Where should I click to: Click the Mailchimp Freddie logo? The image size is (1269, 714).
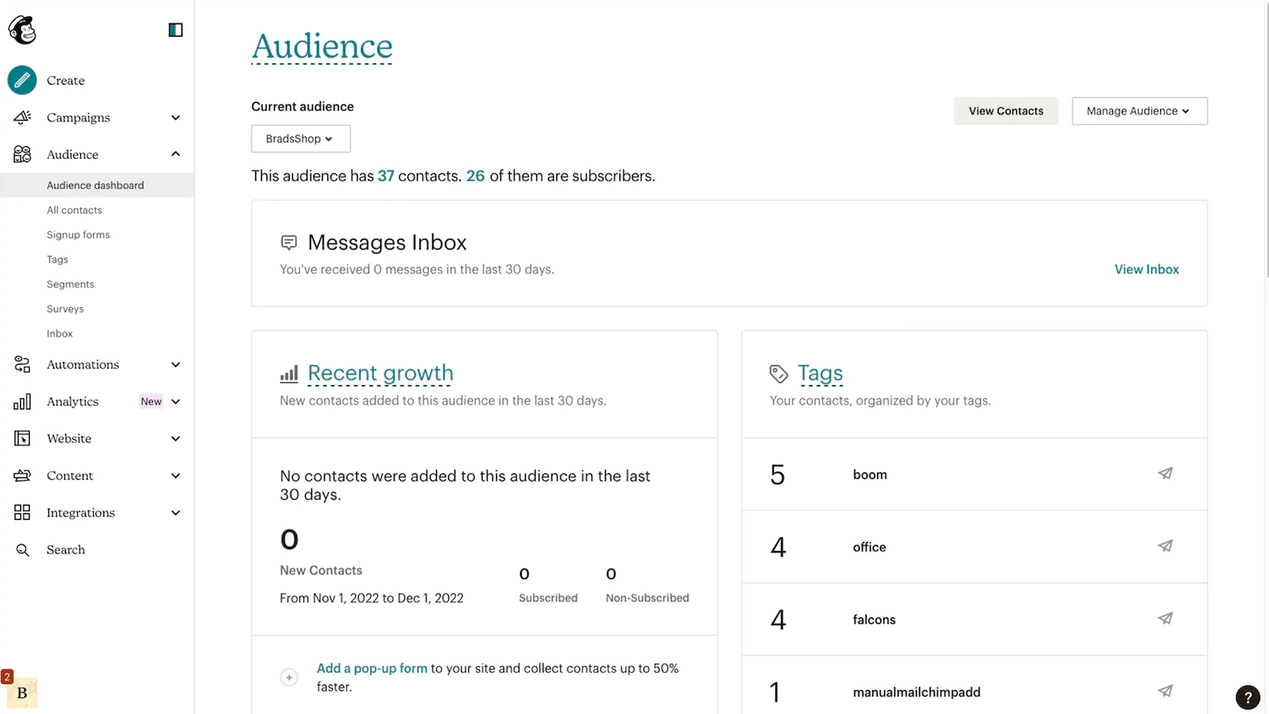tap(22, 30)
